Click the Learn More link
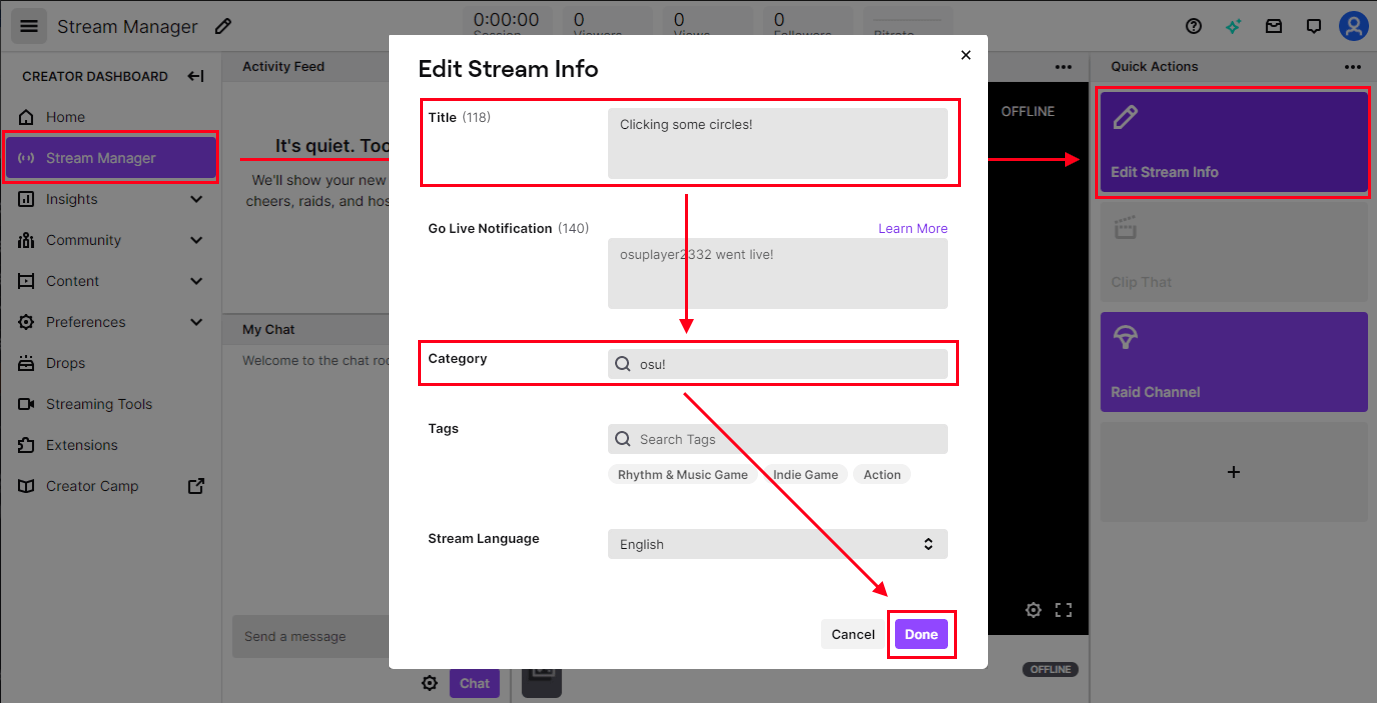 click(913, 228)
